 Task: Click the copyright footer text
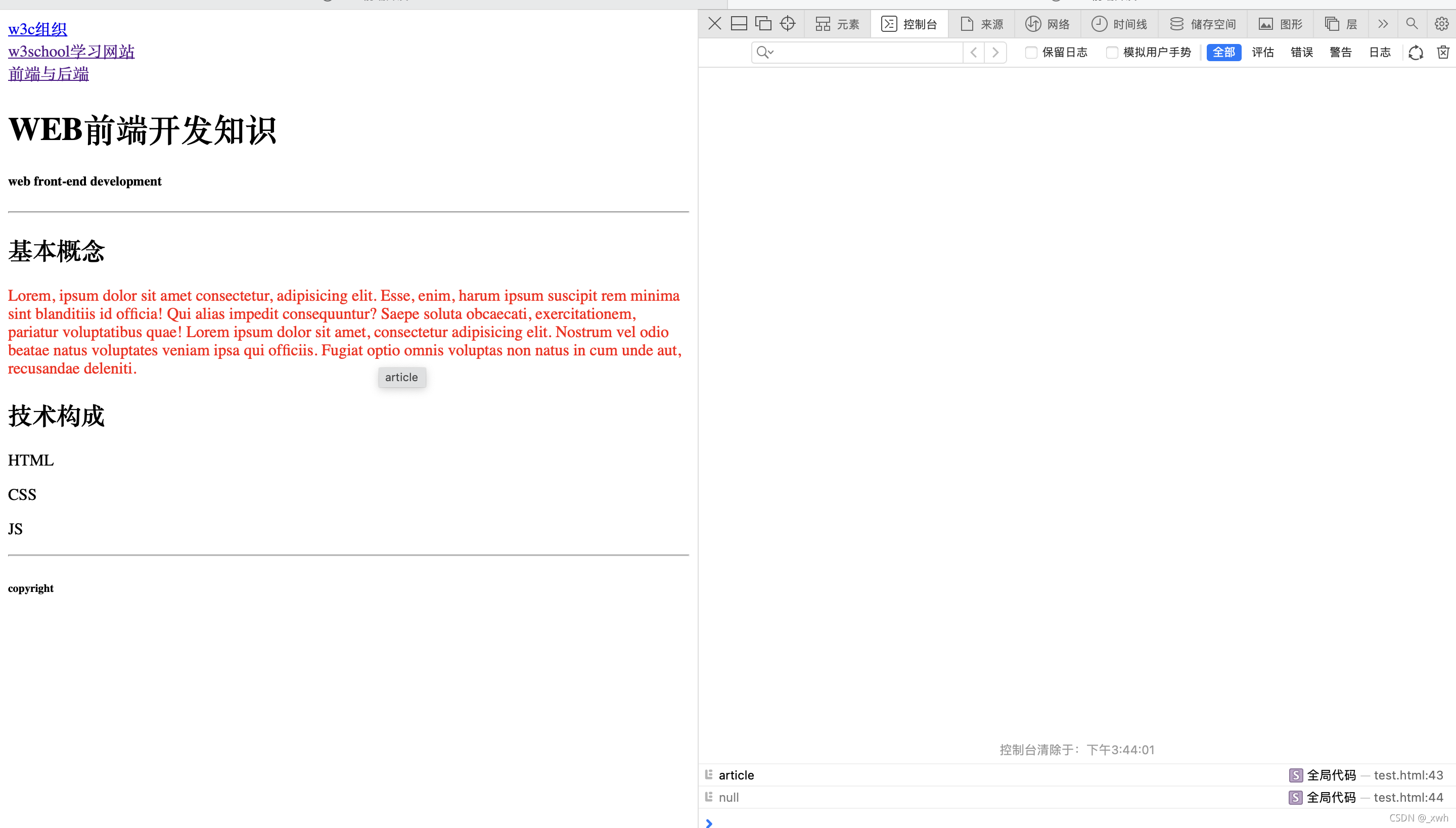click(x=31, y=588)
